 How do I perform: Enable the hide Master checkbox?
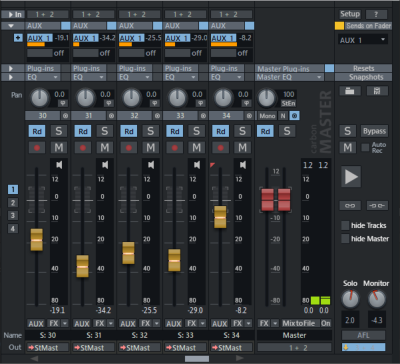[345, 239]
